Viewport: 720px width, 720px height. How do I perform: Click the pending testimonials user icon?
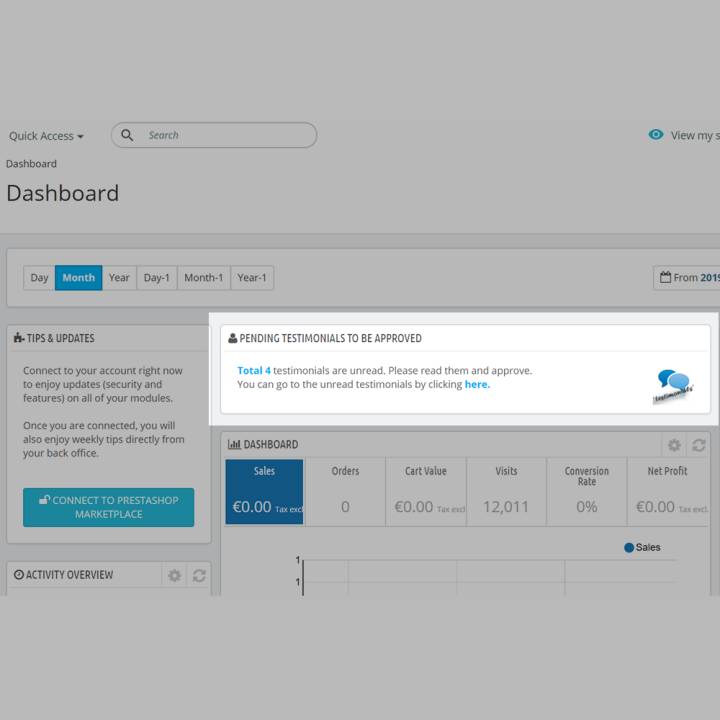(233, 338)
